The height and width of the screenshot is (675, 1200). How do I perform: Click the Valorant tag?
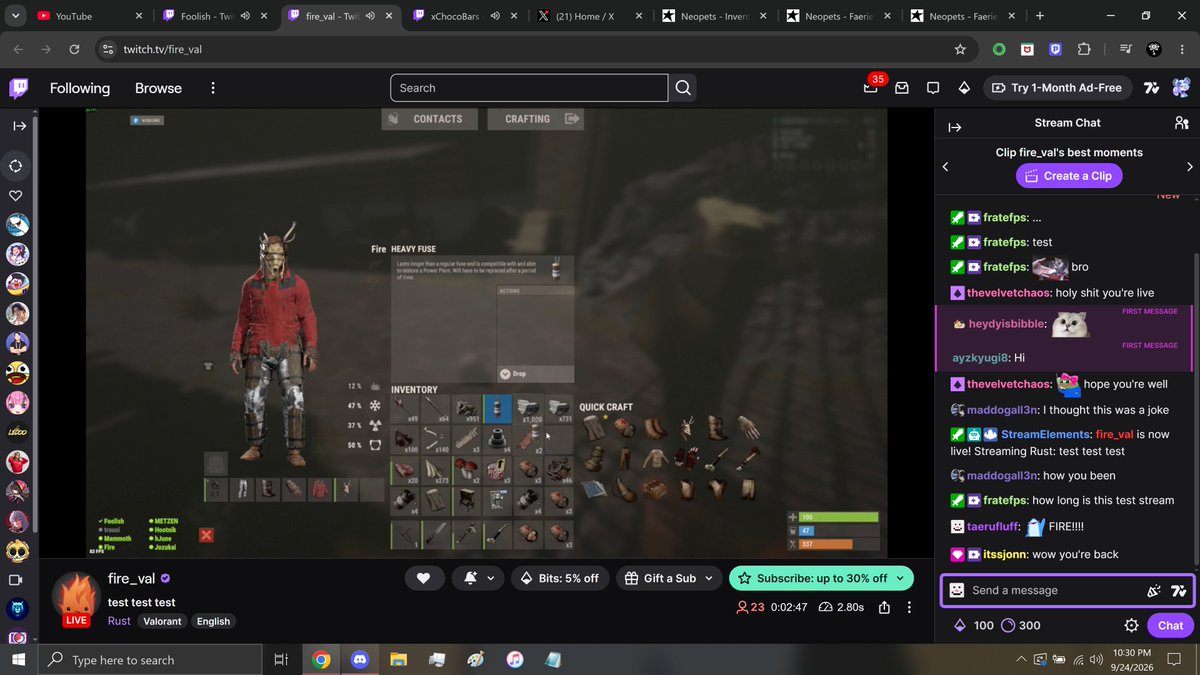tap(162, 621)
